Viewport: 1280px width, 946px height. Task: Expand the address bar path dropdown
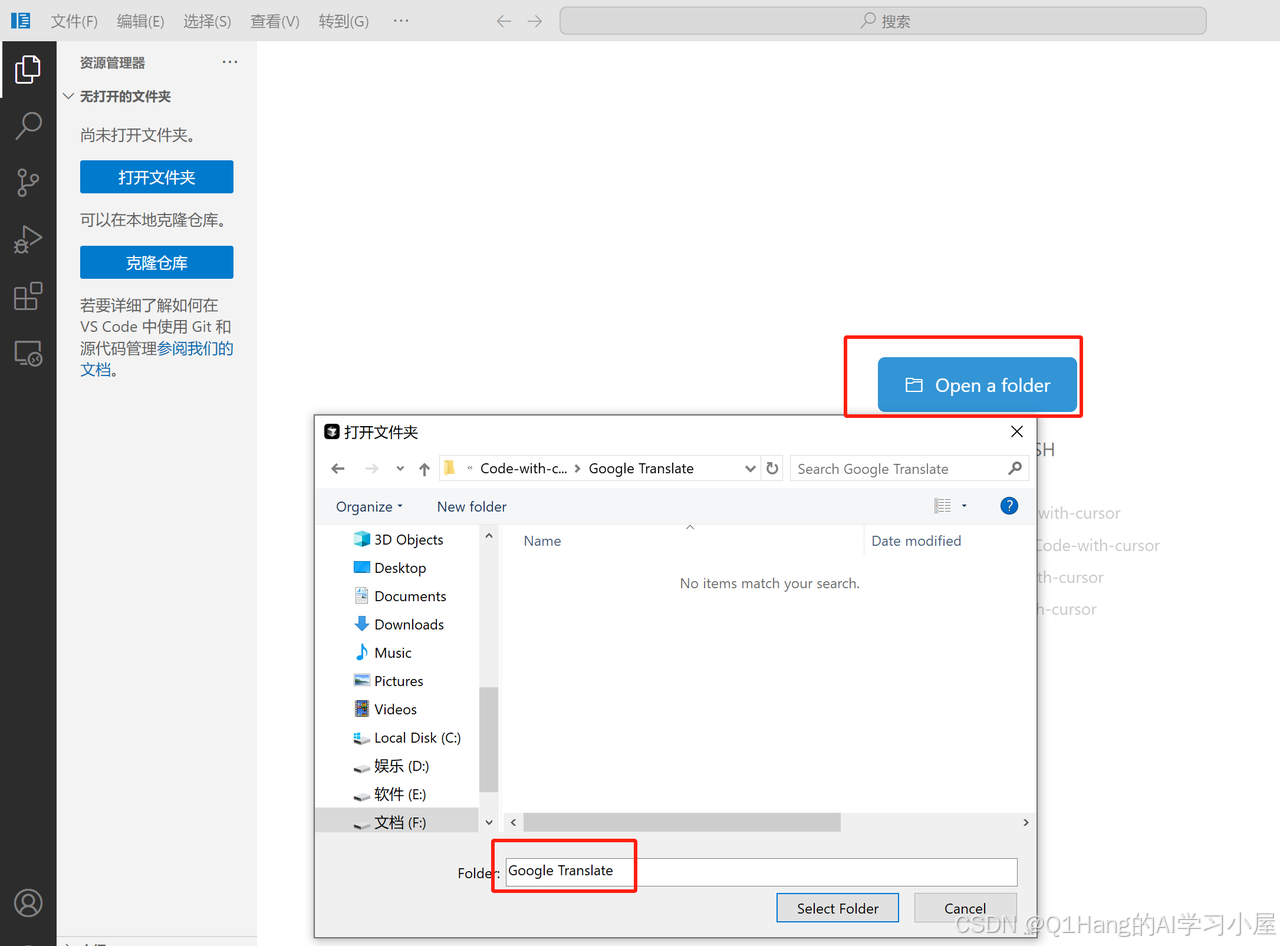click(750, 468)
